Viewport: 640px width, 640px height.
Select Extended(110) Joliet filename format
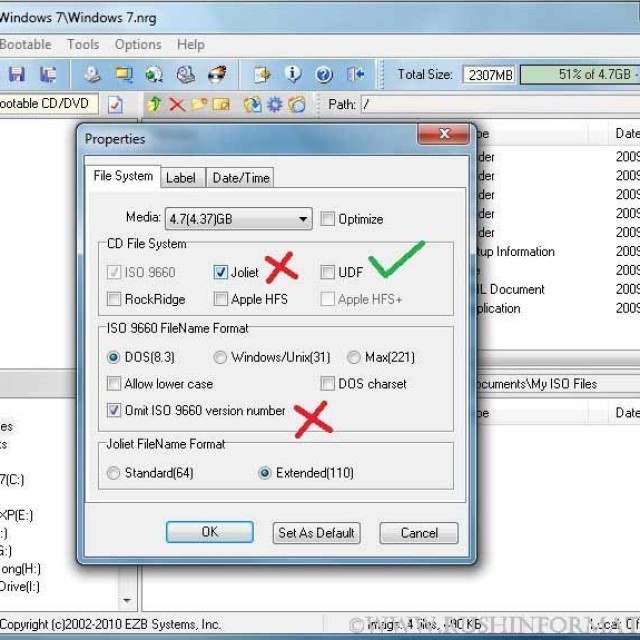[x=264, y=473]
